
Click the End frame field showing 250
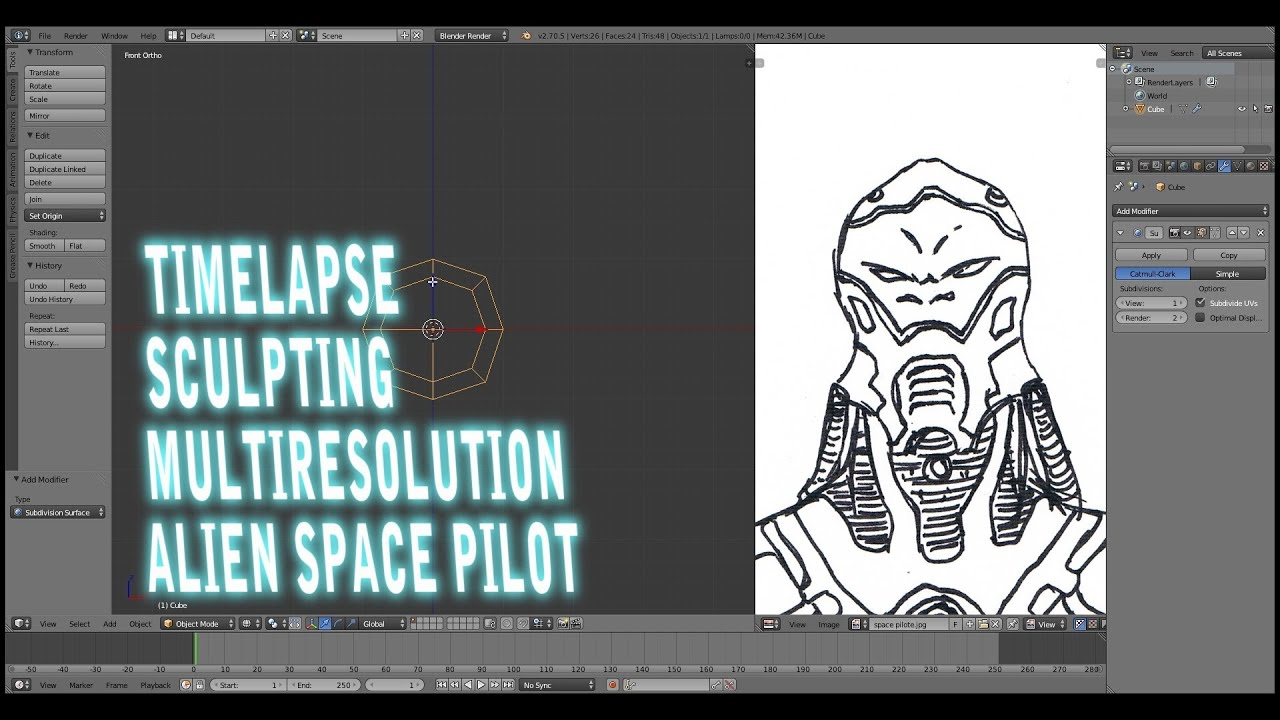click(x=325, y=685)
